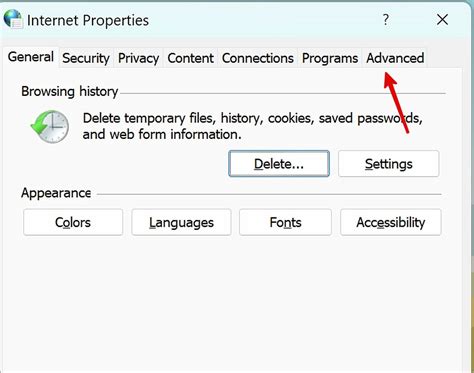
Task: Click the Delete... browsing history button
Action: (x=279, y=164)
